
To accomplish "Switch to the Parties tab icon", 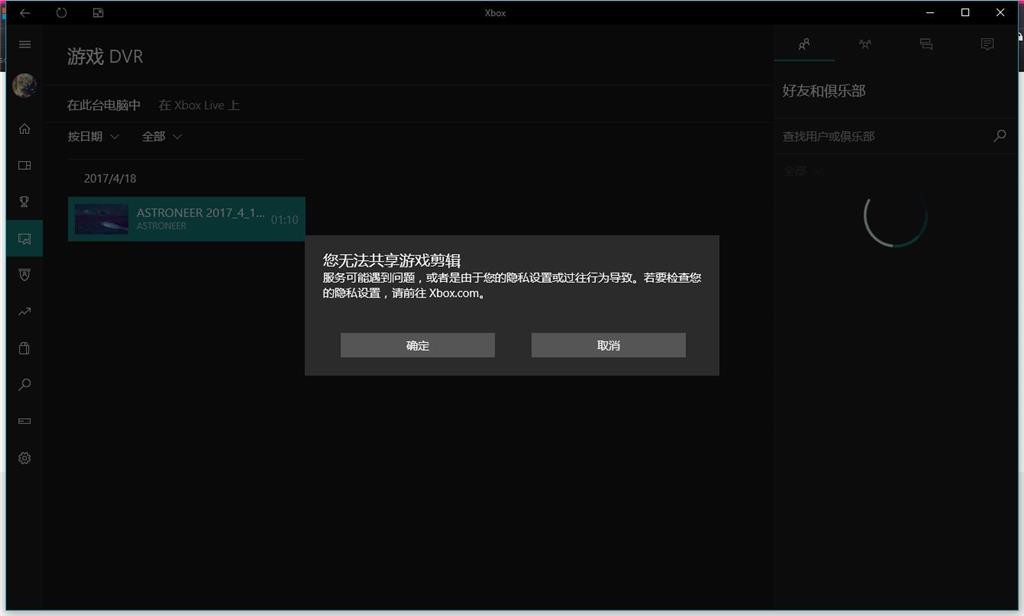I will pyautogui.click(x=865, y=44).
